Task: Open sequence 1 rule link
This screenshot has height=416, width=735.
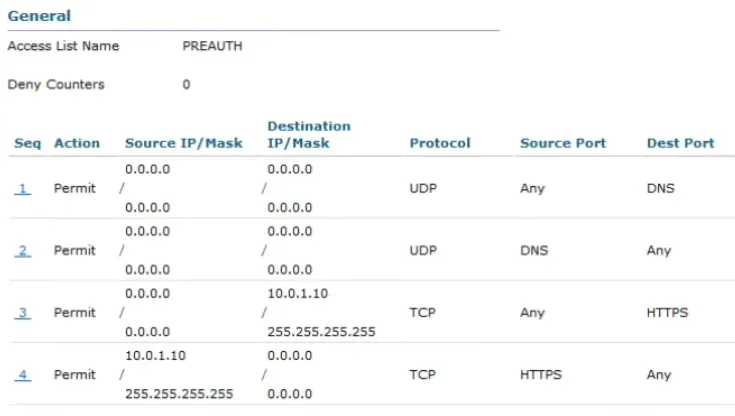Action: pos(23,189)
